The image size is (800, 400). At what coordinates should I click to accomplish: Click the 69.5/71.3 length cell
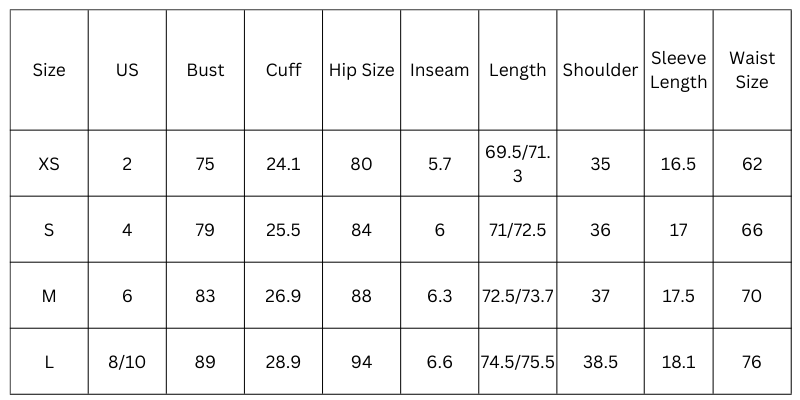click(x=517, y=164)
